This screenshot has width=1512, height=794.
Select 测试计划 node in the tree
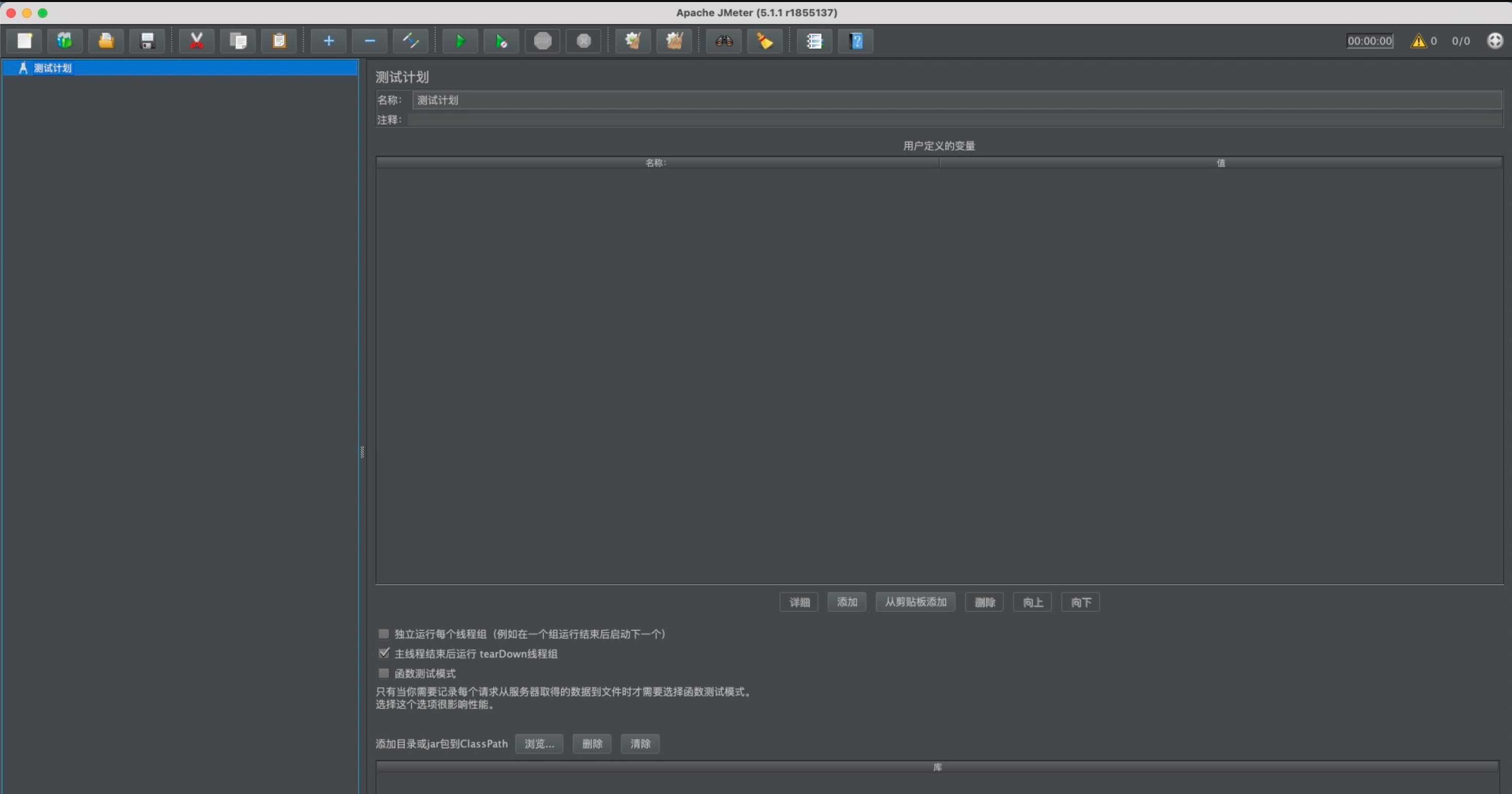(52, 68)
